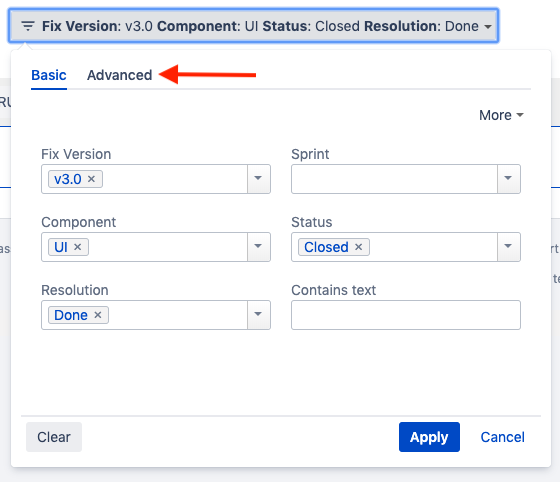Remove the v3.0 Fix Version tag
The height and width of the screenshot is (482, 560).
[x=91, y=179]
